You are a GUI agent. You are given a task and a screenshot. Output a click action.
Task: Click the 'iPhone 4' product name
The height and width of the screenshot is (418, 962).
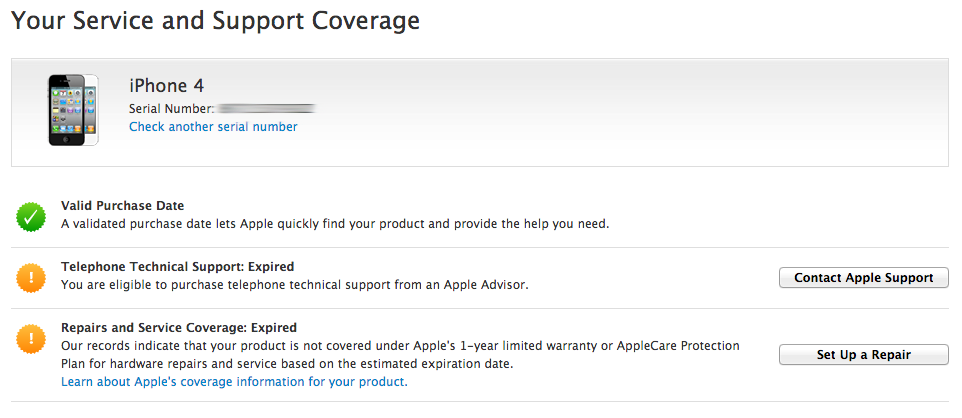167,86
